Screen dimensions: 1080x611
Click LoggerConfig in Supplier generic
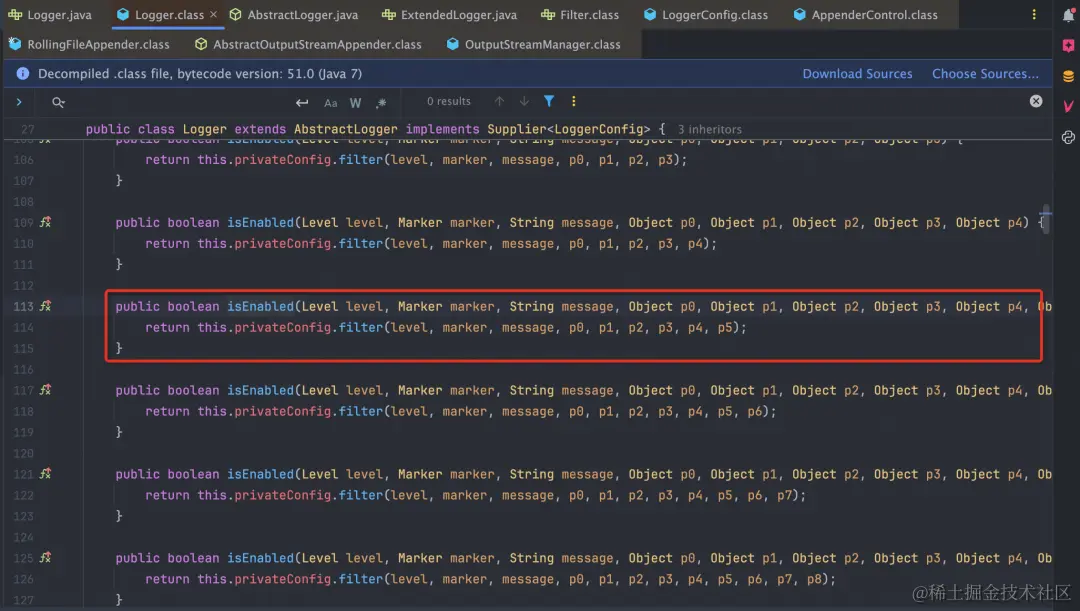click(599, 129)
